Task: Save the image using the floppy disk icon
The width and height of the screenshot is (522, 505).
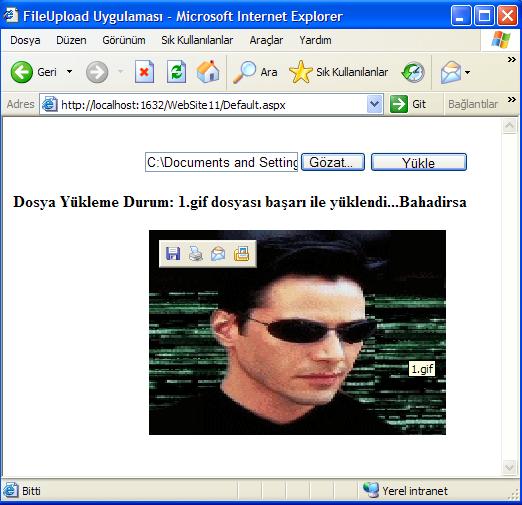Action: (173, 254)
